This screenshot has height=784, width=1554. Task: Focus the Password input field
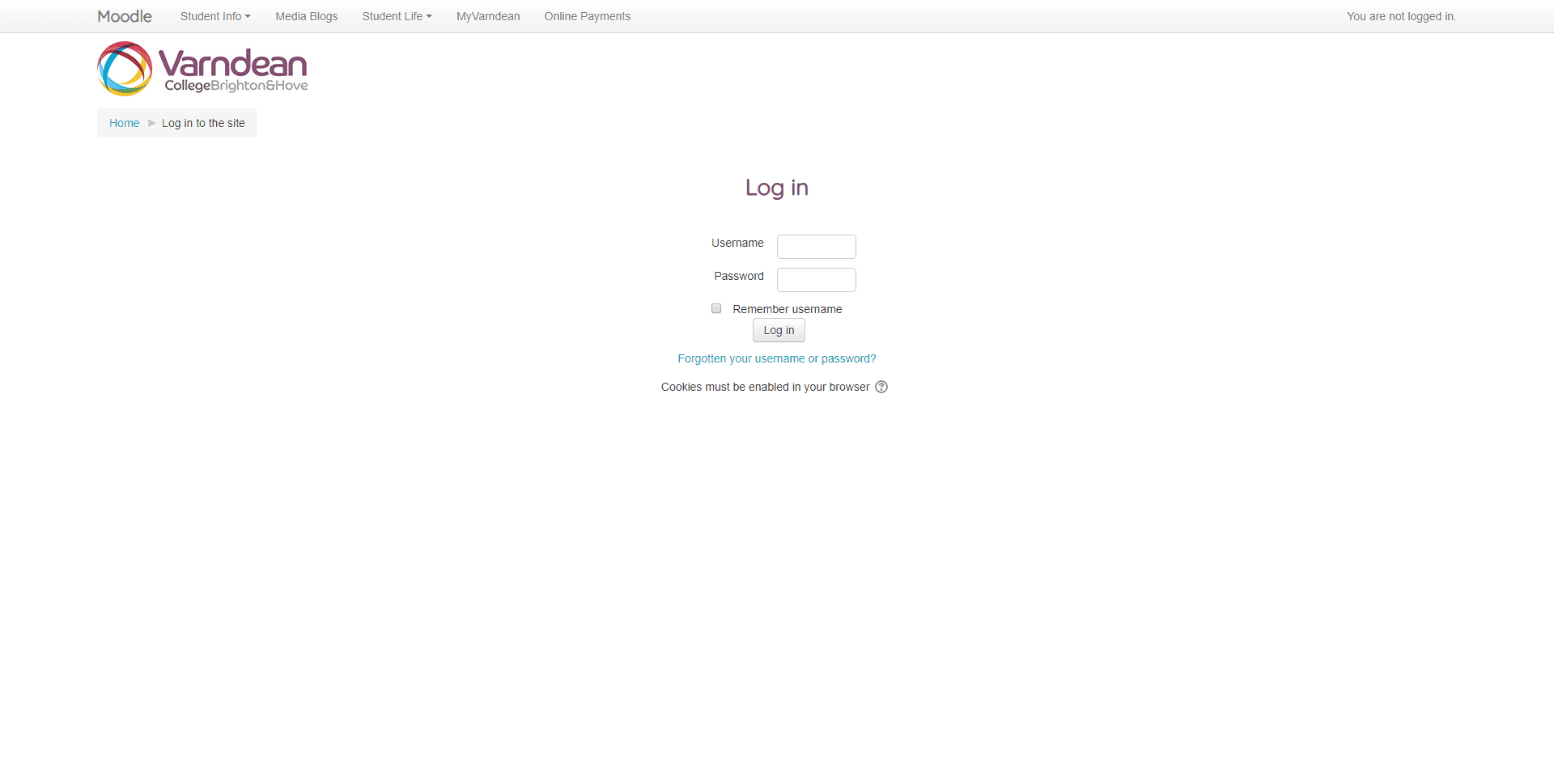[817, 280]
